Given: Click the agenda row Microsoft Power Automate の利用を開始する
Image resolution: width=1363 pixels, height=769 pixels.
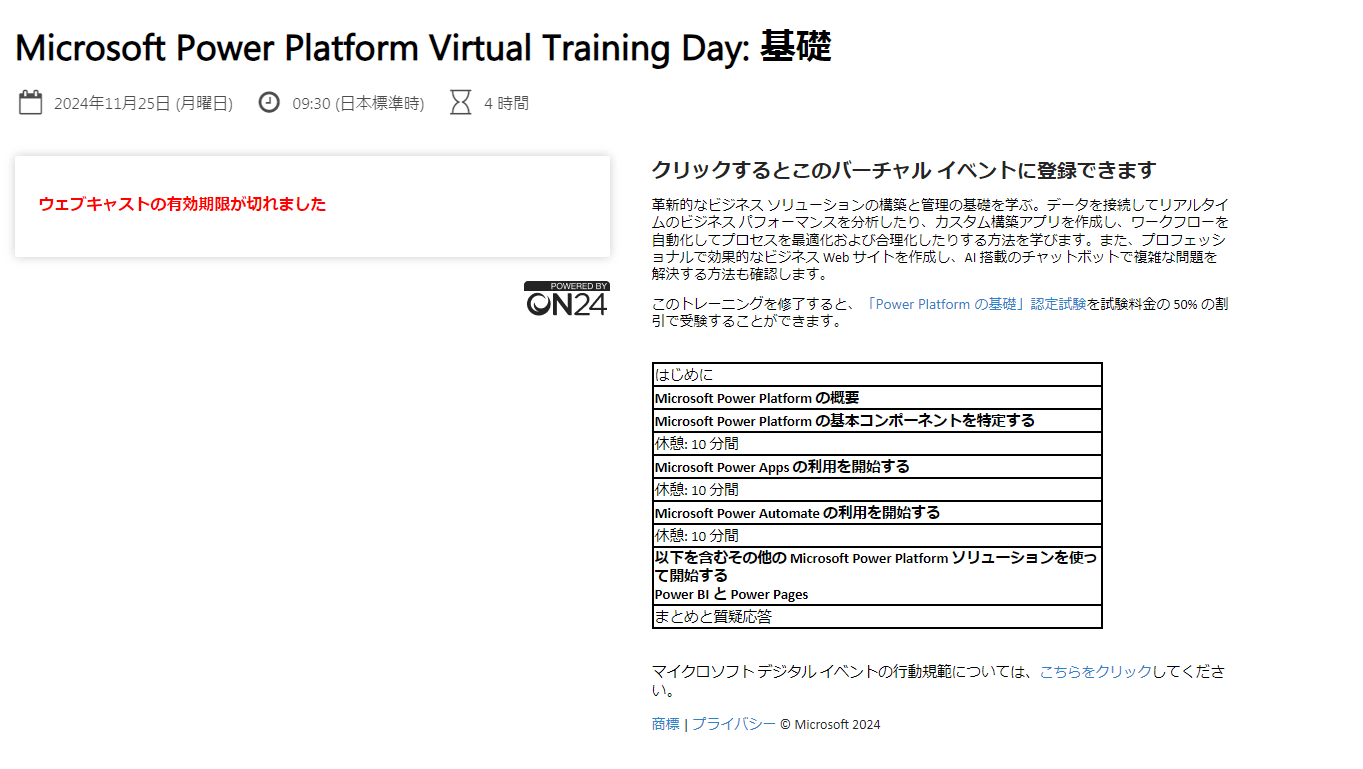Looking at the screenshot, I should 877,513.
